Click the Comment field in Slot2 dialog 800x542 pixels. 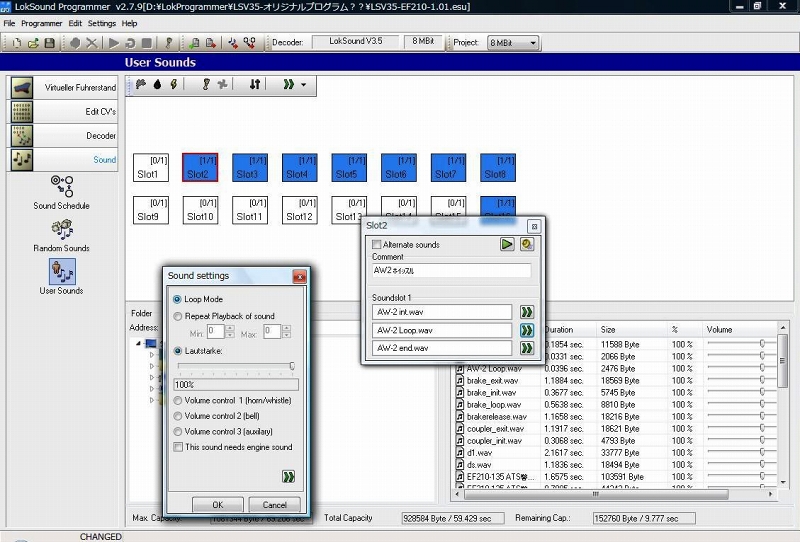click(x=452, y=270)
